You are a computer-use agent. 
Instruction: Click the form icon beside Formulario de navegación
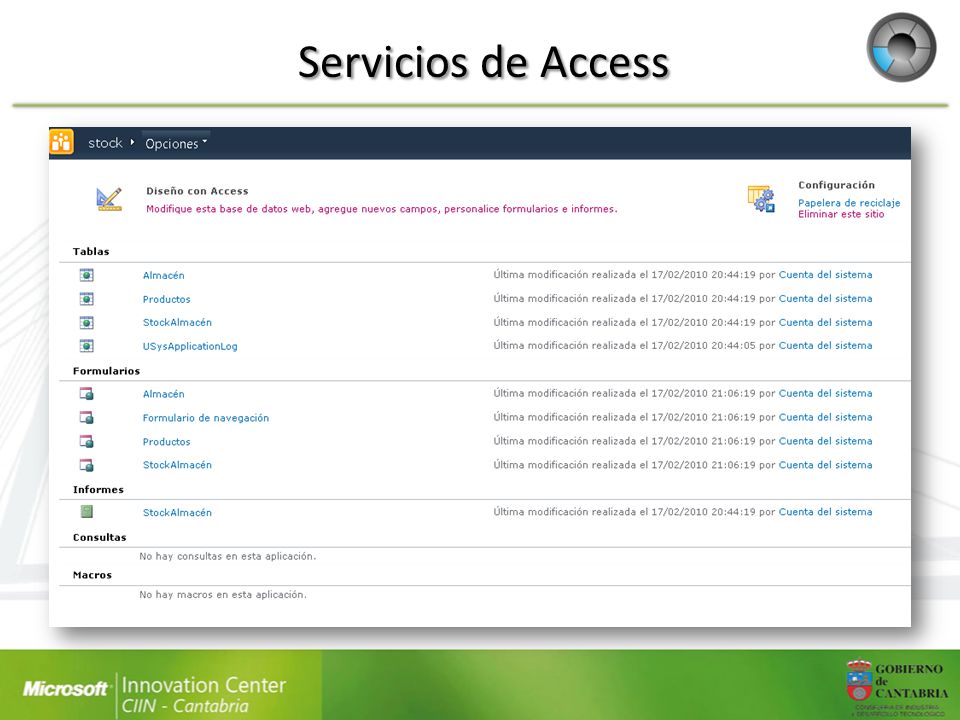pyautogui.click(x=86, y=418)
